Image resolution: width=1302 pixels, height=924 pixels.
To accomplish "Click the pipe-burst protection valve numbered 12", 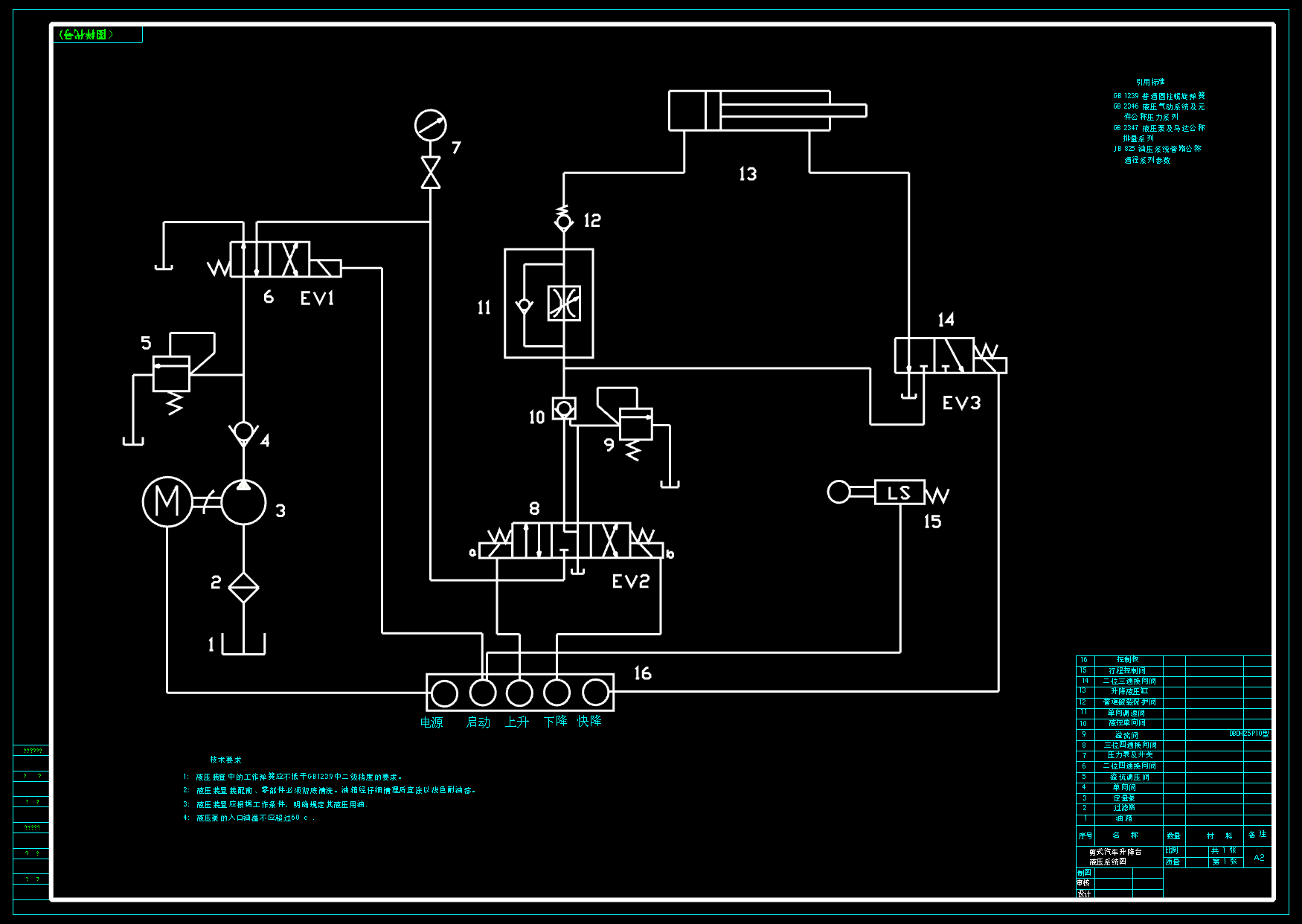I will pyautogui.click(x=564, y=219).
